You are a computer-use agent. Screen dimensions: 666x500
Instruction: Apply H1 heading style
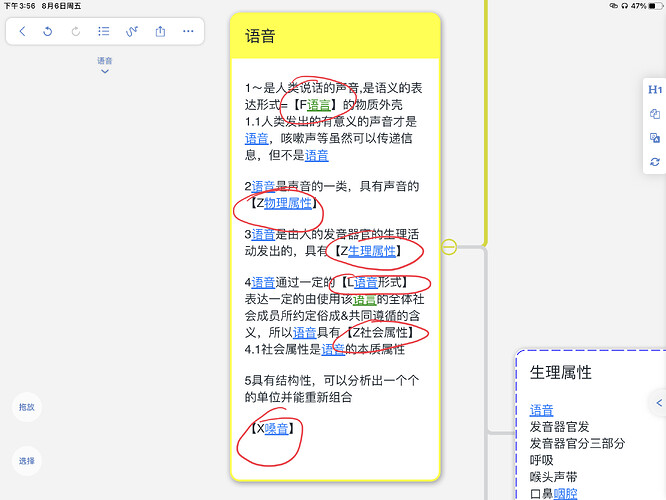655,90
